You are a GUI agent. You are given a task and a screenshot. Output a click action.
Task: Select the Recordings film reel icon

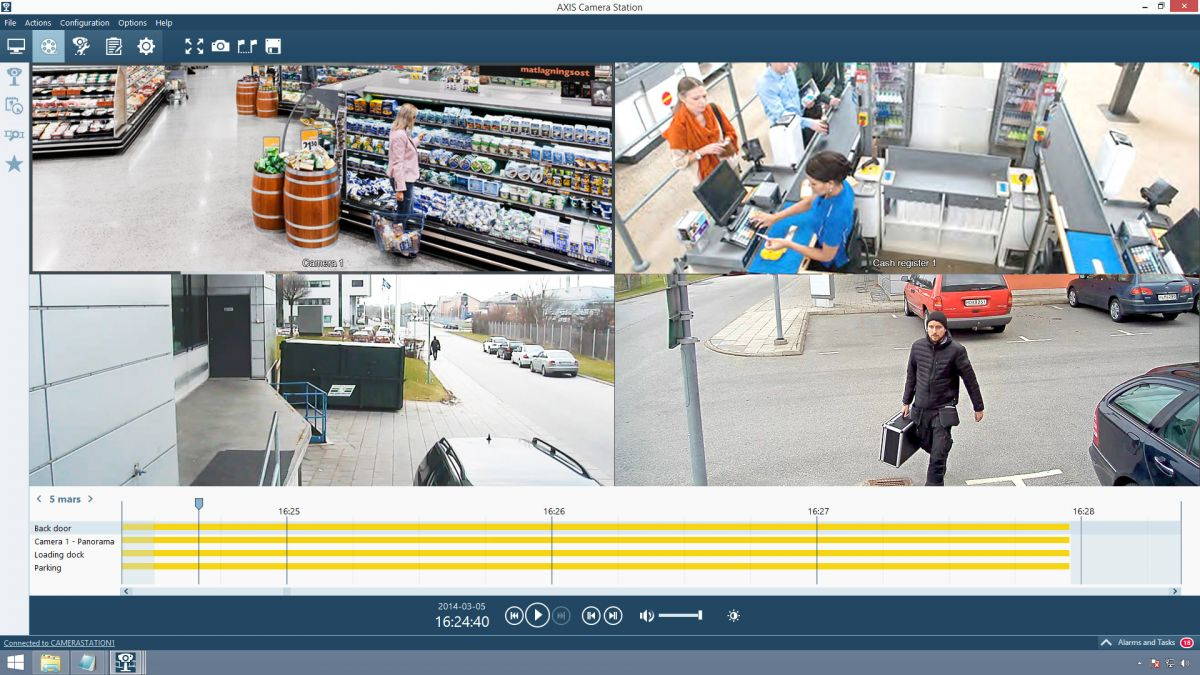(x=48, y=46)
